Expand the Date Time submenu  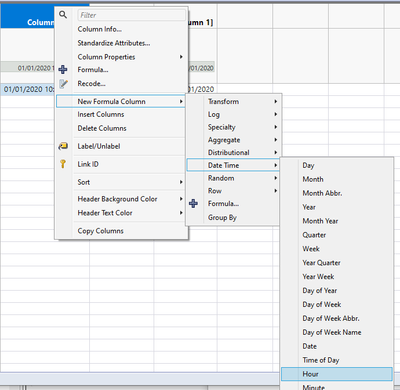click(x=233, y=165)
